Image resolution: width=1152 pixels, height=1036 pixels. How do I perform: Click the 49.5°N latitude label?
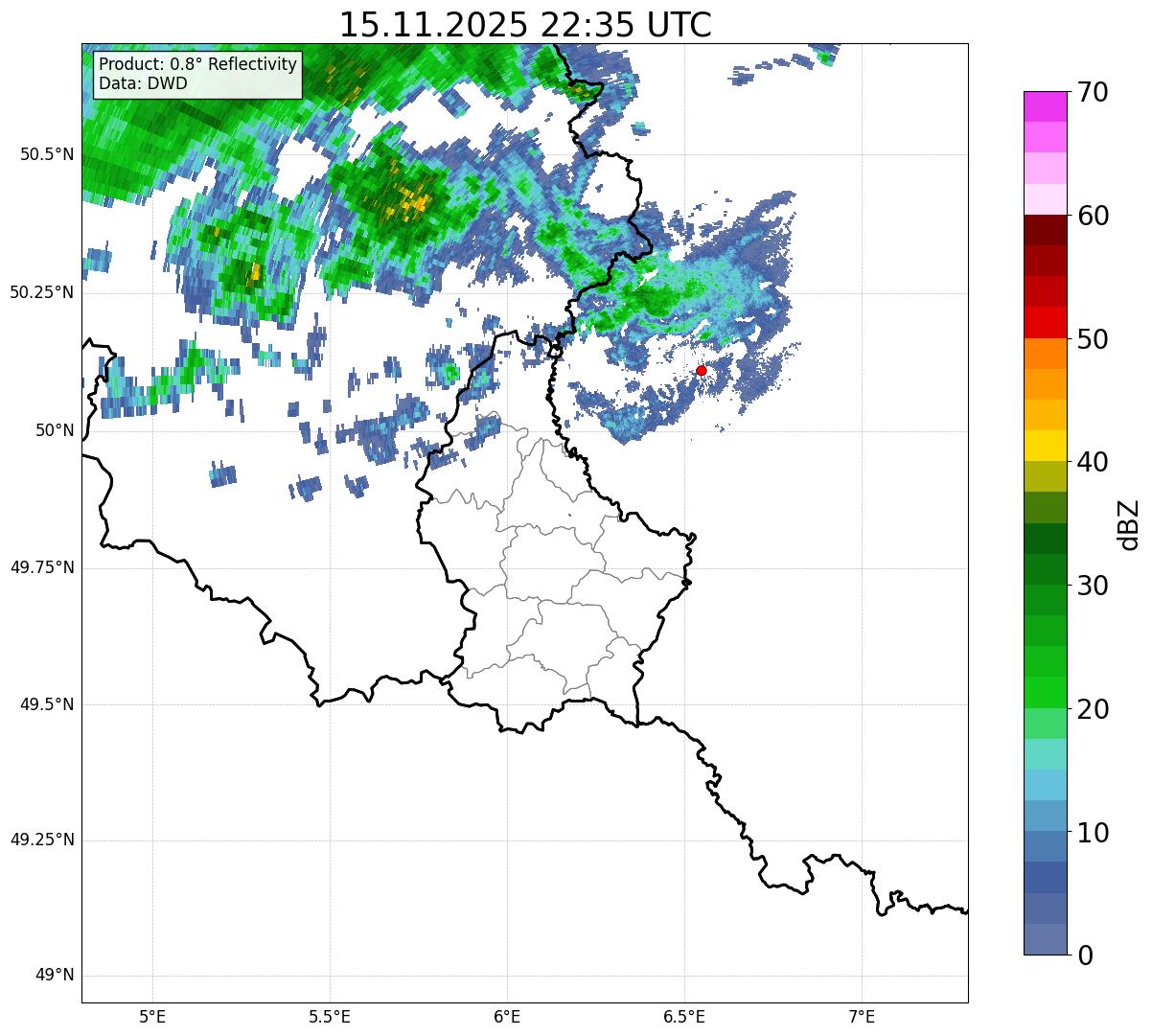tap(47, 704)
